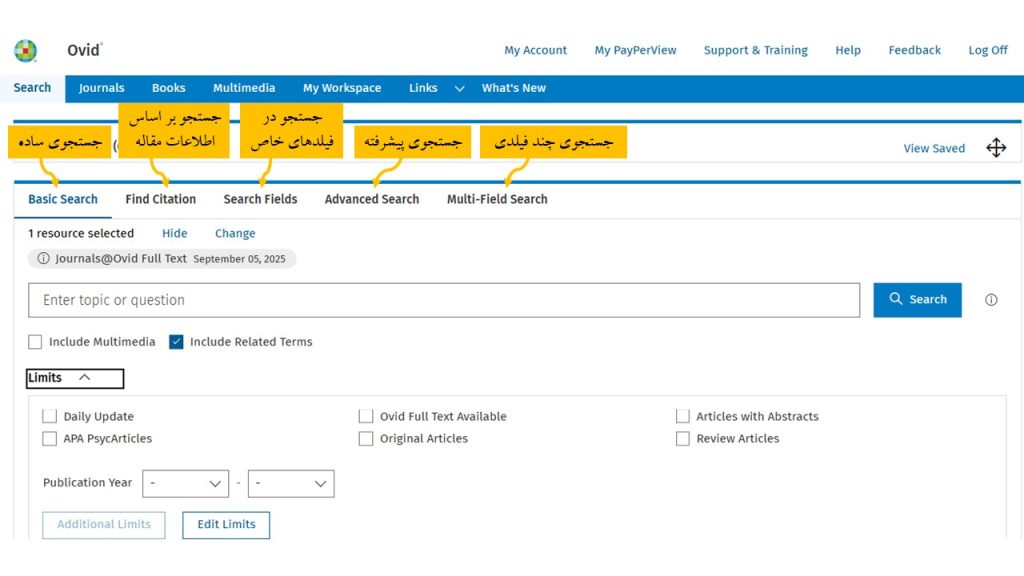
Task: Click the topic or question input field
Action: [443, 300]
